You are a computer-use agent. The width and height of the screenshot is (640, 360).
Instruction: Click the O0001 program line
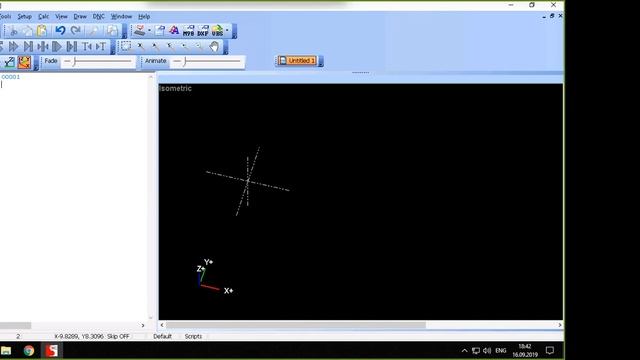tap(11, 77)
